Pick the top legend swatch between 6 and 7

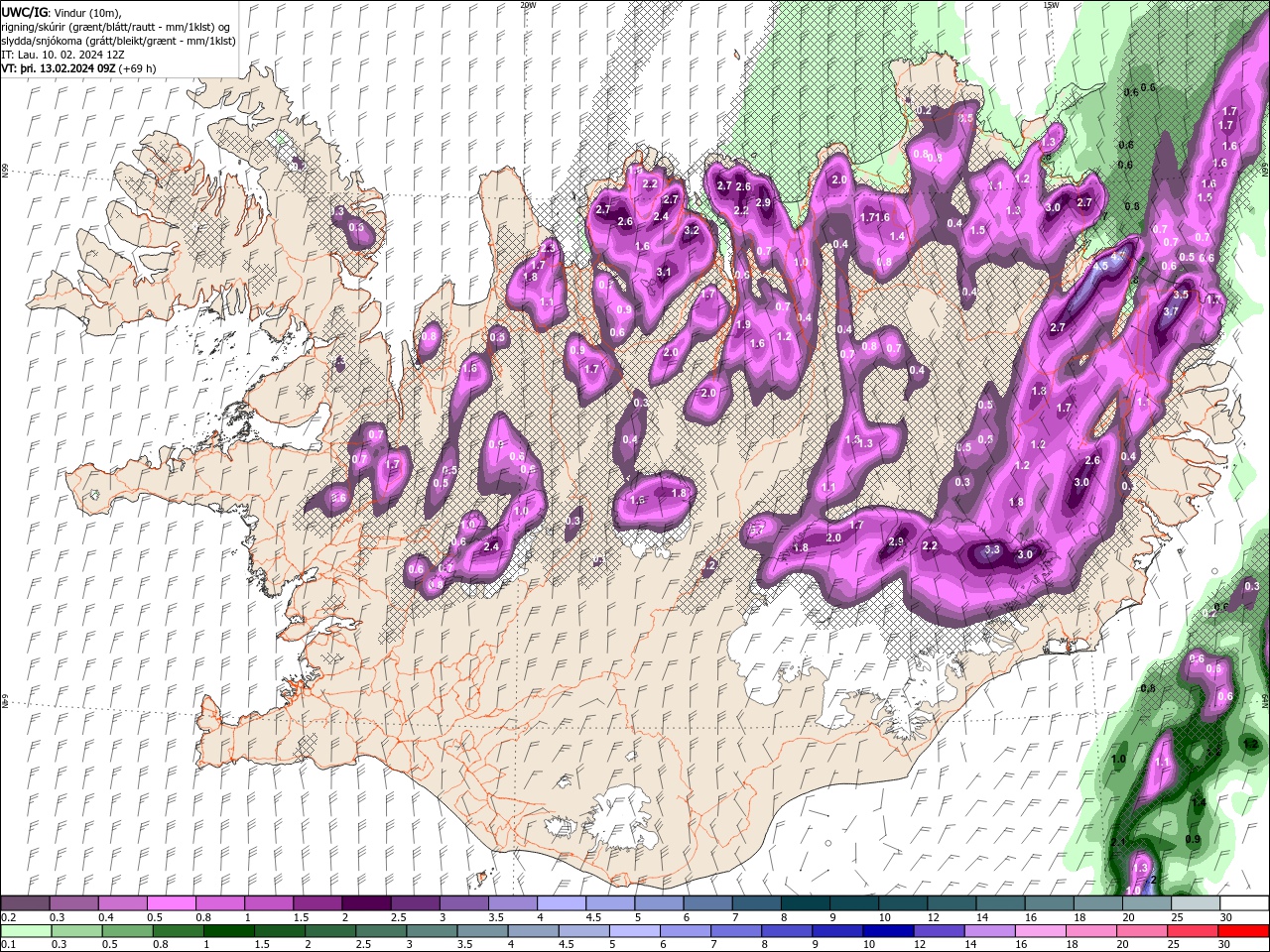[706, 903]
